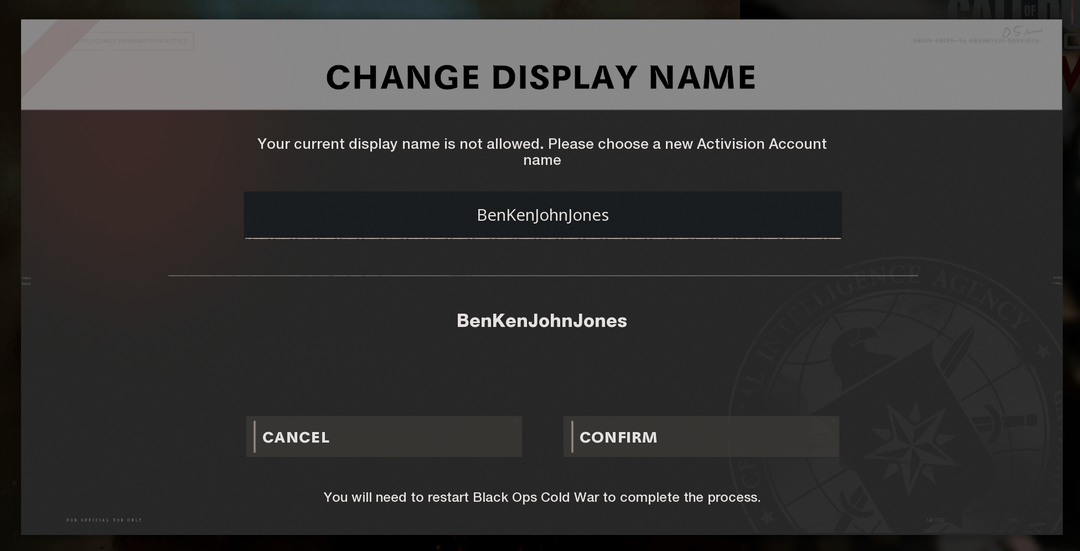Click the CHANGE DISPLAY NAME title
Screen dimensions: 1080x551
click(x=541, y=77)
